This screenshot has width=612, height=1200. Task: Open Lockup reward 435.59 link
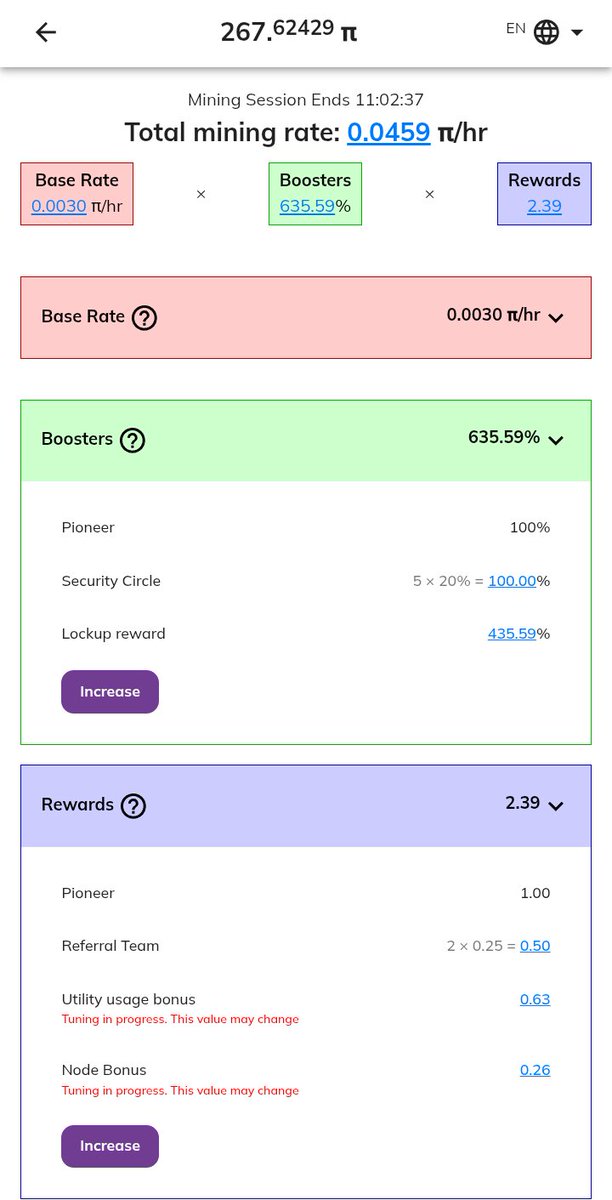coord(512,634)
